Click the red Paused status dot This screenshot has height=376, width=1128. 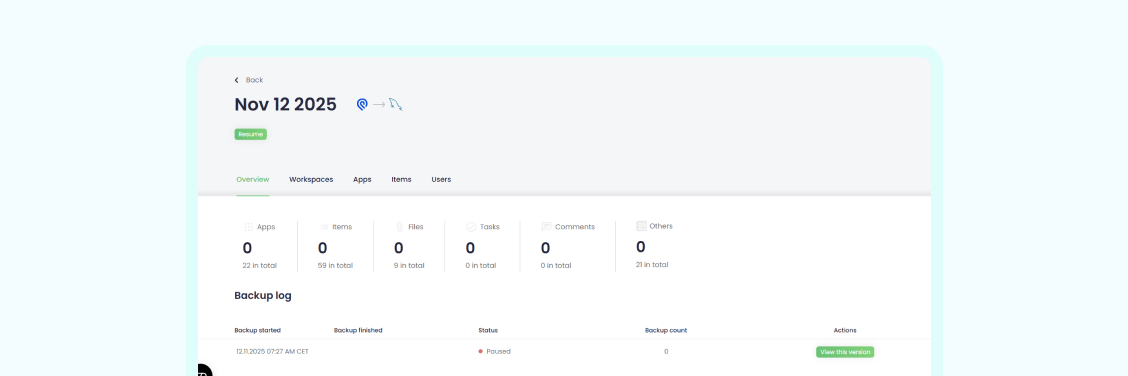(x=481, y=352)
